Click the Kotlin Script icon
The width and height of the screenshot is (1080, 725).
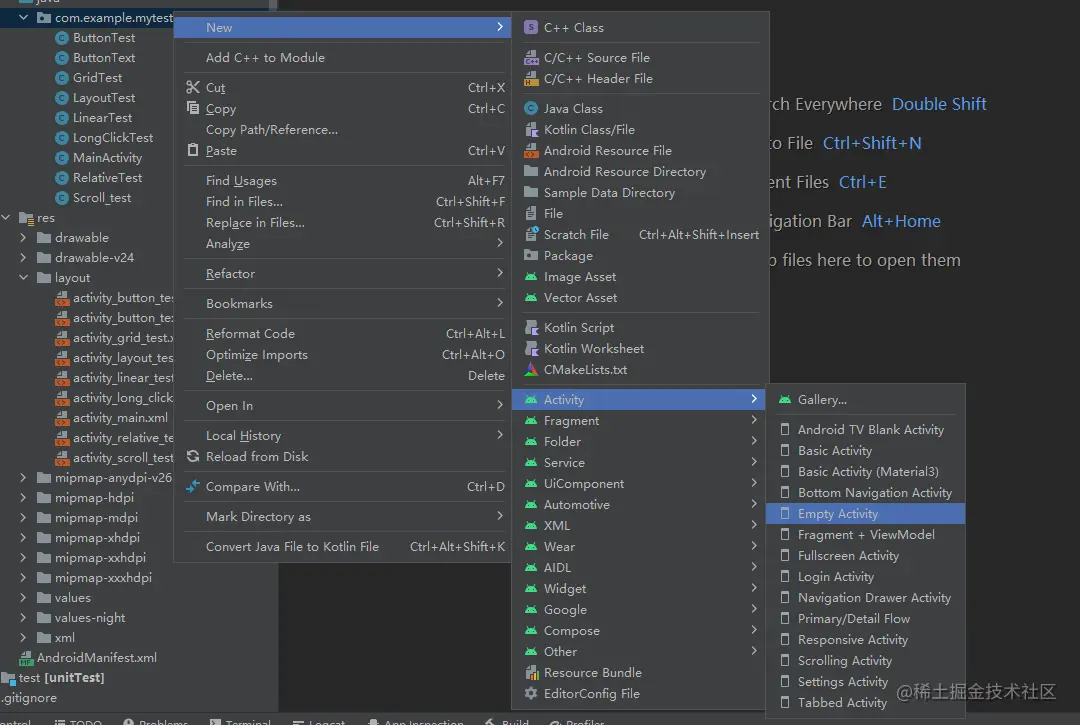(530, 327)
